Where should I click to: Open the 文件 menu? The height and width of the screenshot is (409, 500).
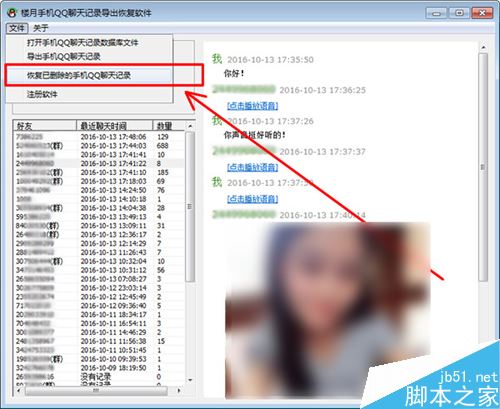click(x=17, y=28)
